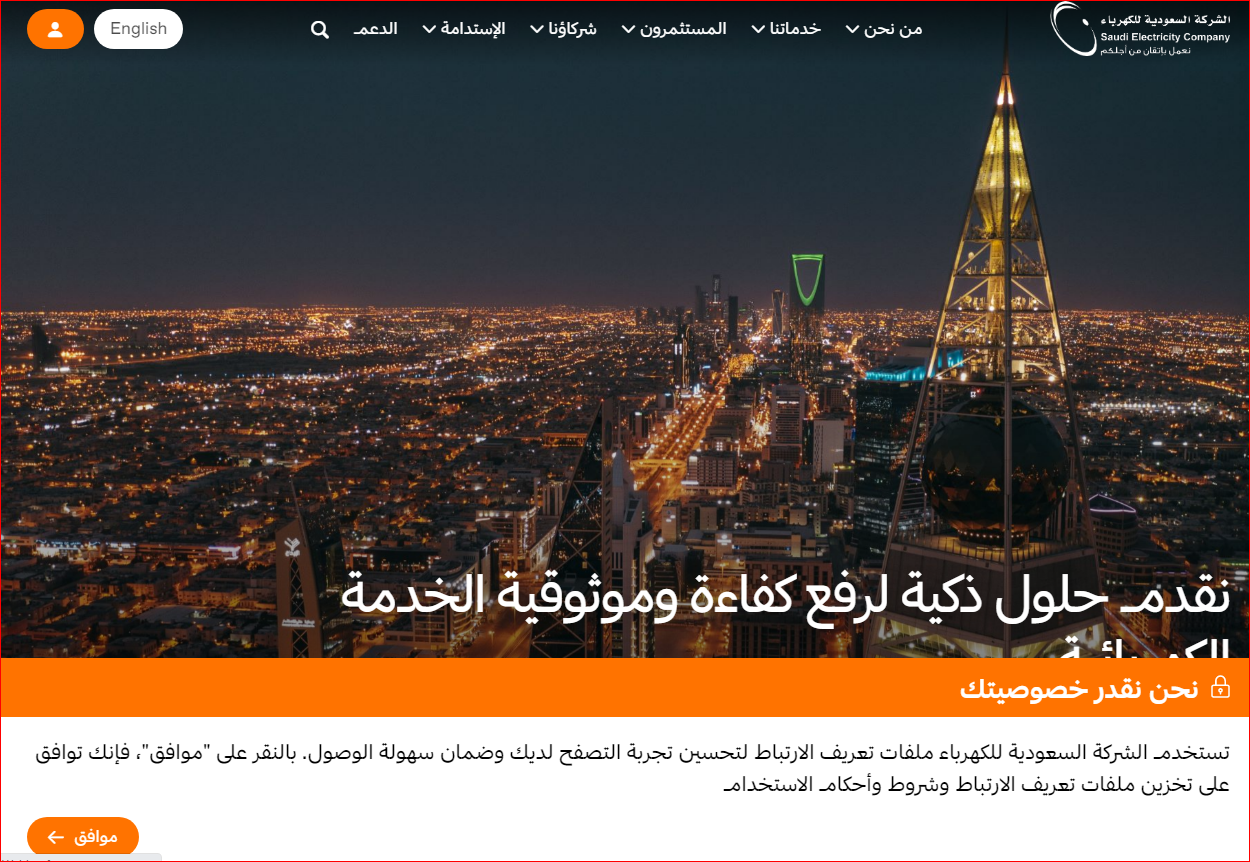Expand the المستثمرون dropdown arrow
The height and width of the screenshot is (862, 1250).
629,29
